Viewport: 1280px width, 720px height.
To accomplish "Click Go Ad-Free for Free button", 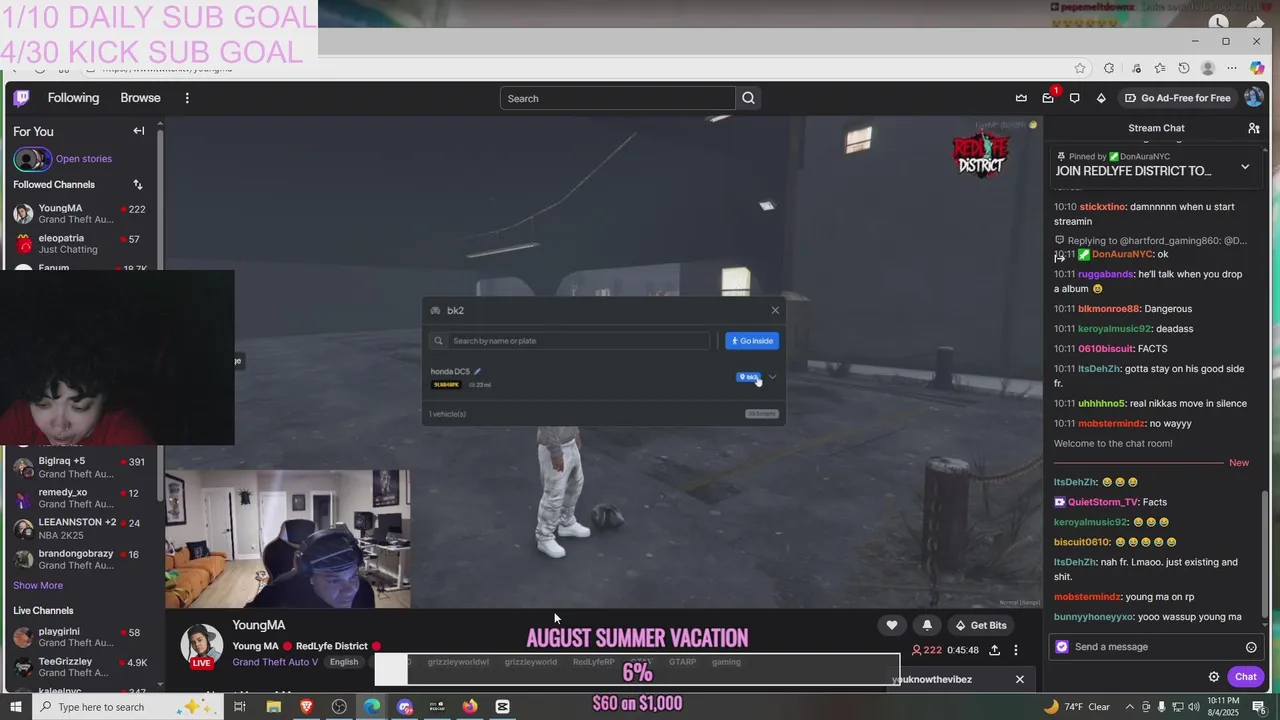I will (1177, 98).
